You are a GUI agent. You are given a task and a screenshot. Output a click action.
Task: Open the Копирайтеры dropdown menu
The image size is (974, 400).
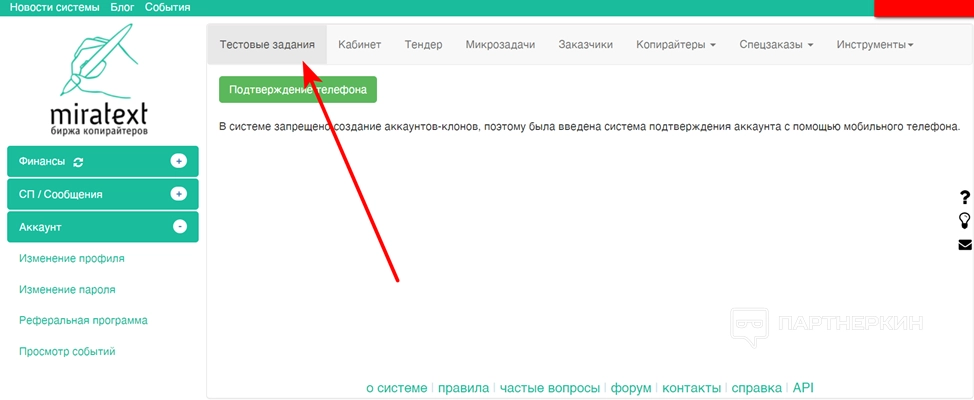pos(676,45)
